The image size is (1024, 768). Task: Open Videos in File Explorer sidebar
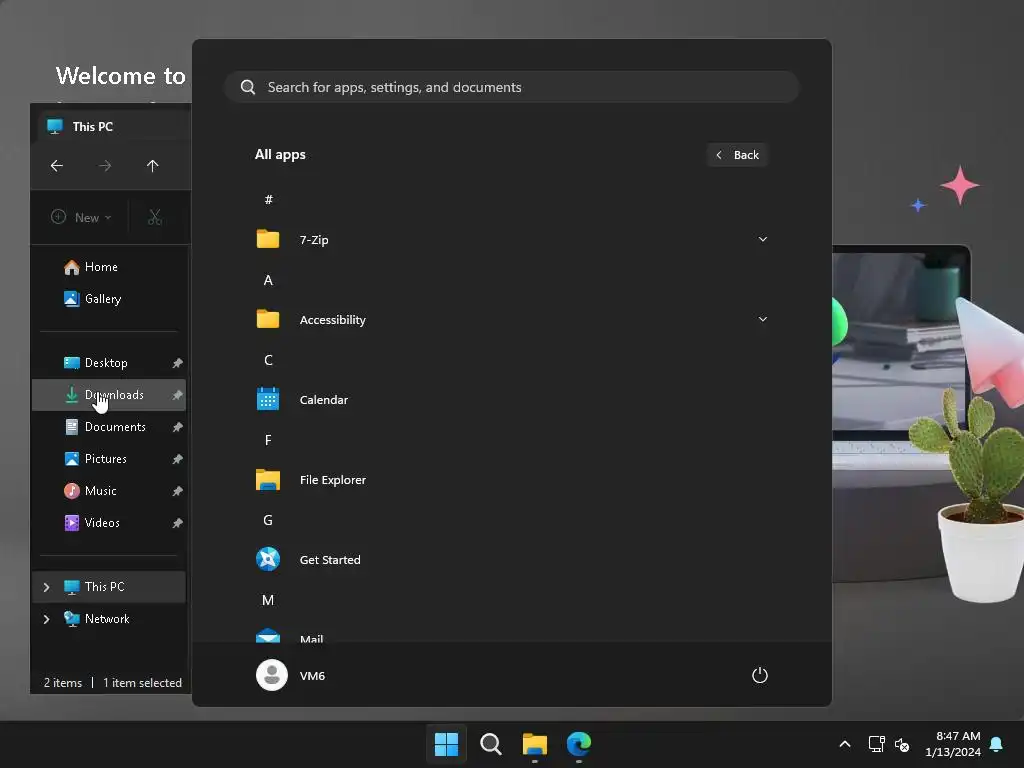click(x=108, y=523)
